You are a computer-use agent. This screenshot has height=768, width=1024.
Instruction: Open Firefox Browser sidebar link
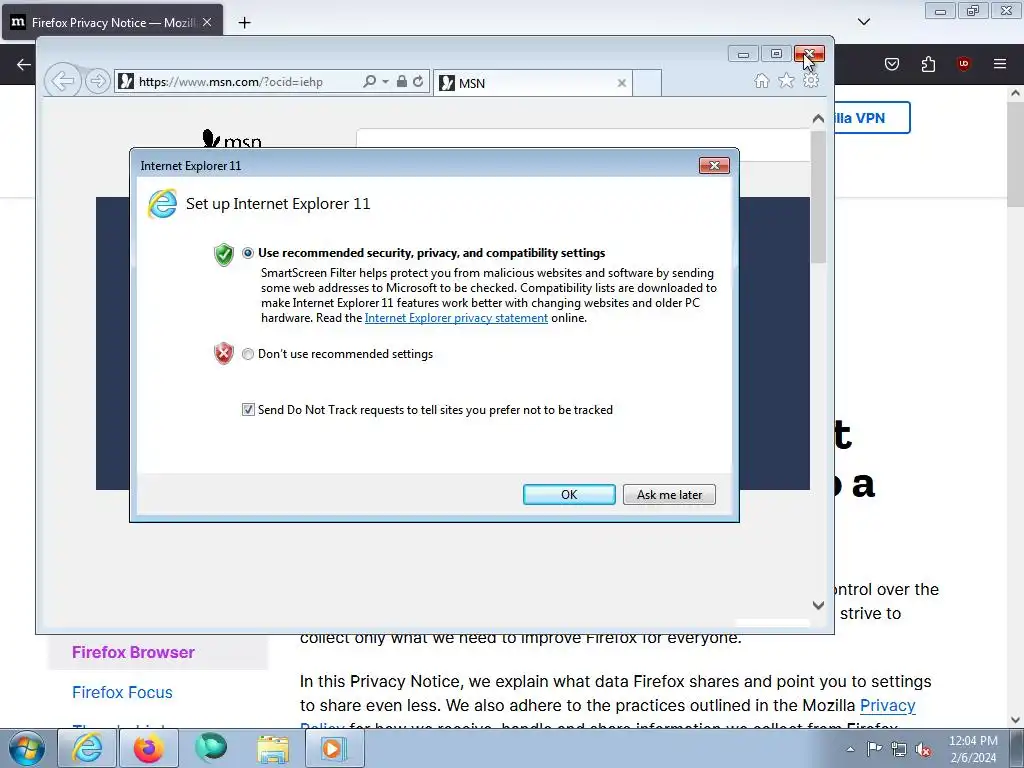click(133, 652)
